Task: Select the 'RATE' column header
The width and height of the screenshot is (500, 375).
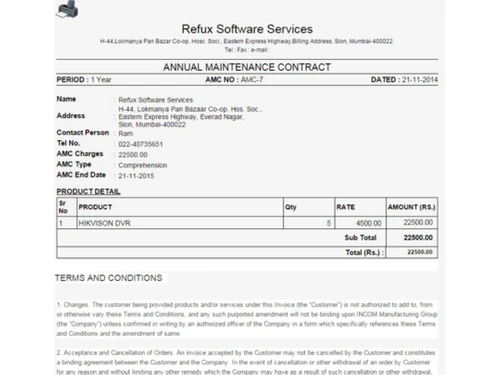Action: [346, 207]
